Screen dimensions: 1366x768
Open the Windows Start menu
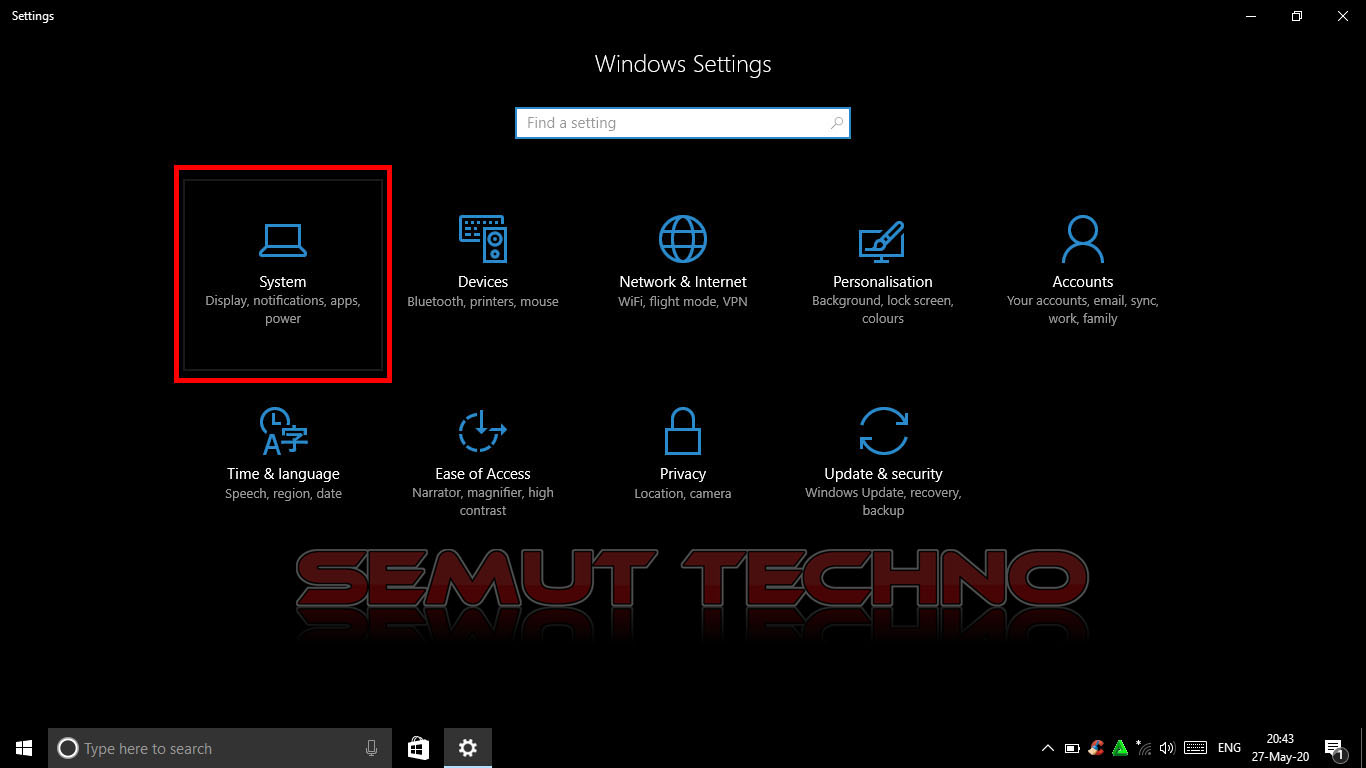(24, 748)
